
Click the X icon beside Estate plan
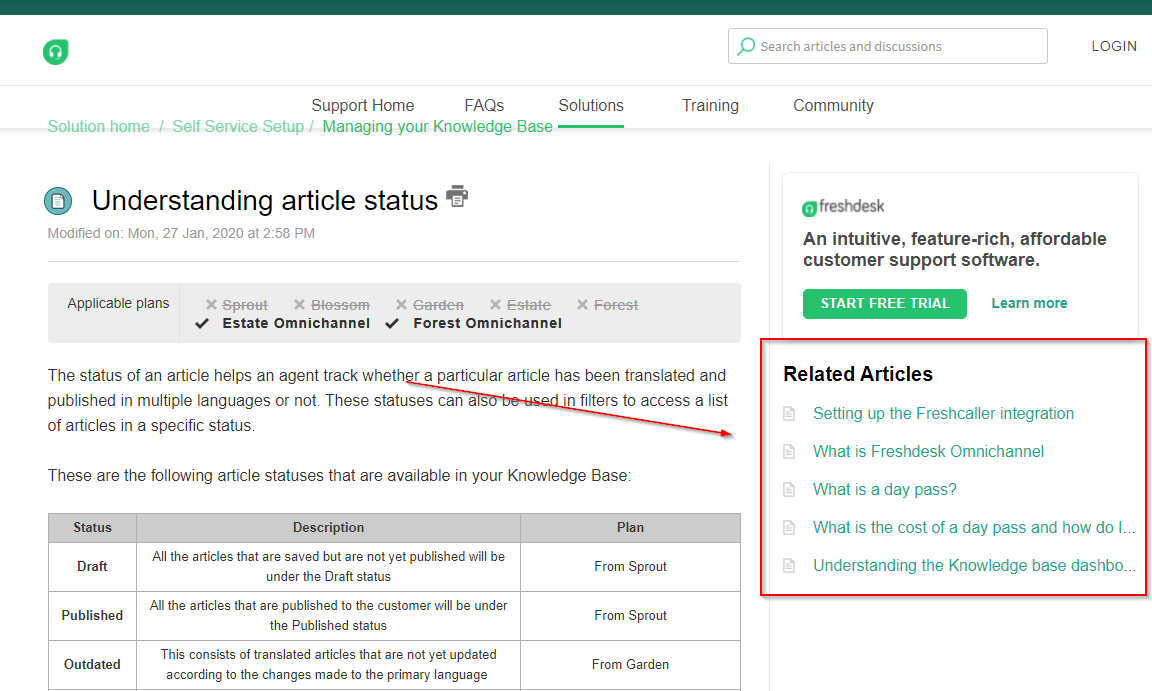(495, 305)
